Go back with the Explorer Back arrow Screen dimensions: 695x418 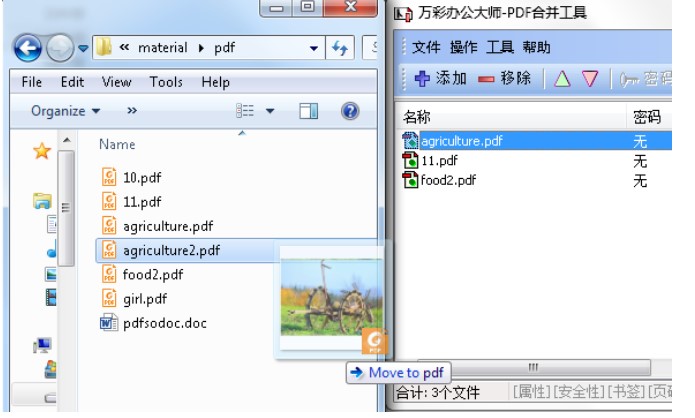(27, 48)
